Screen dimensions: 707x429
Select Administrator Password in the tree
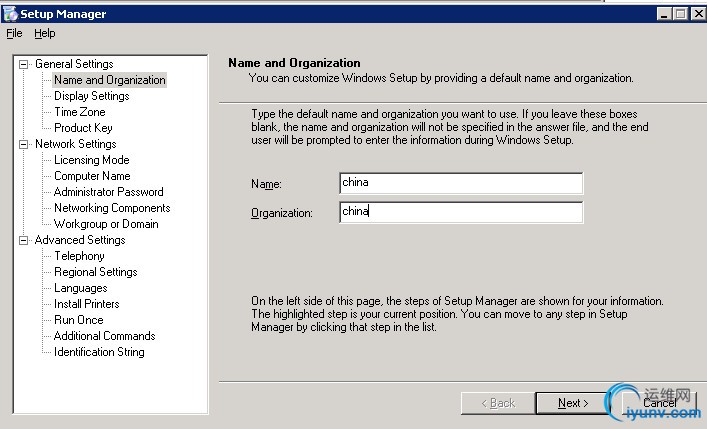[x=108, y=192]
